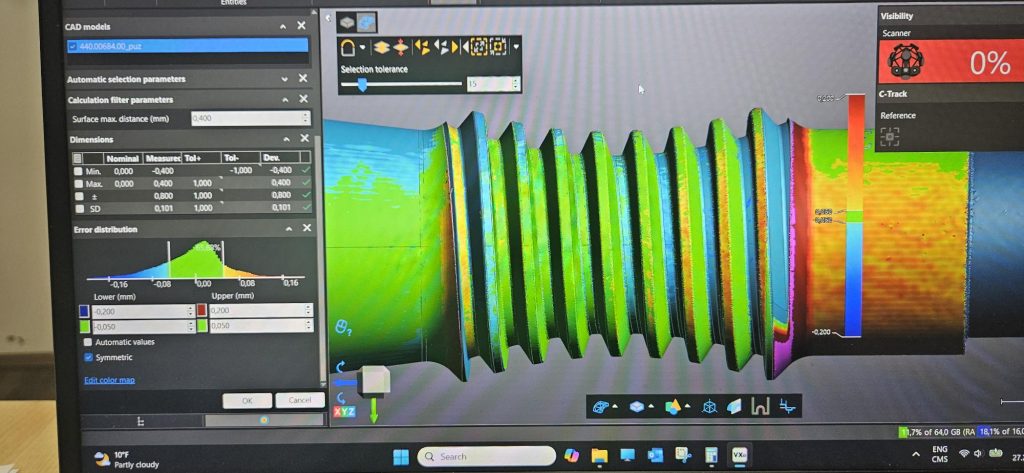
Task: Click the Windows taskbar Search box
Action: [x=486, y=457]
